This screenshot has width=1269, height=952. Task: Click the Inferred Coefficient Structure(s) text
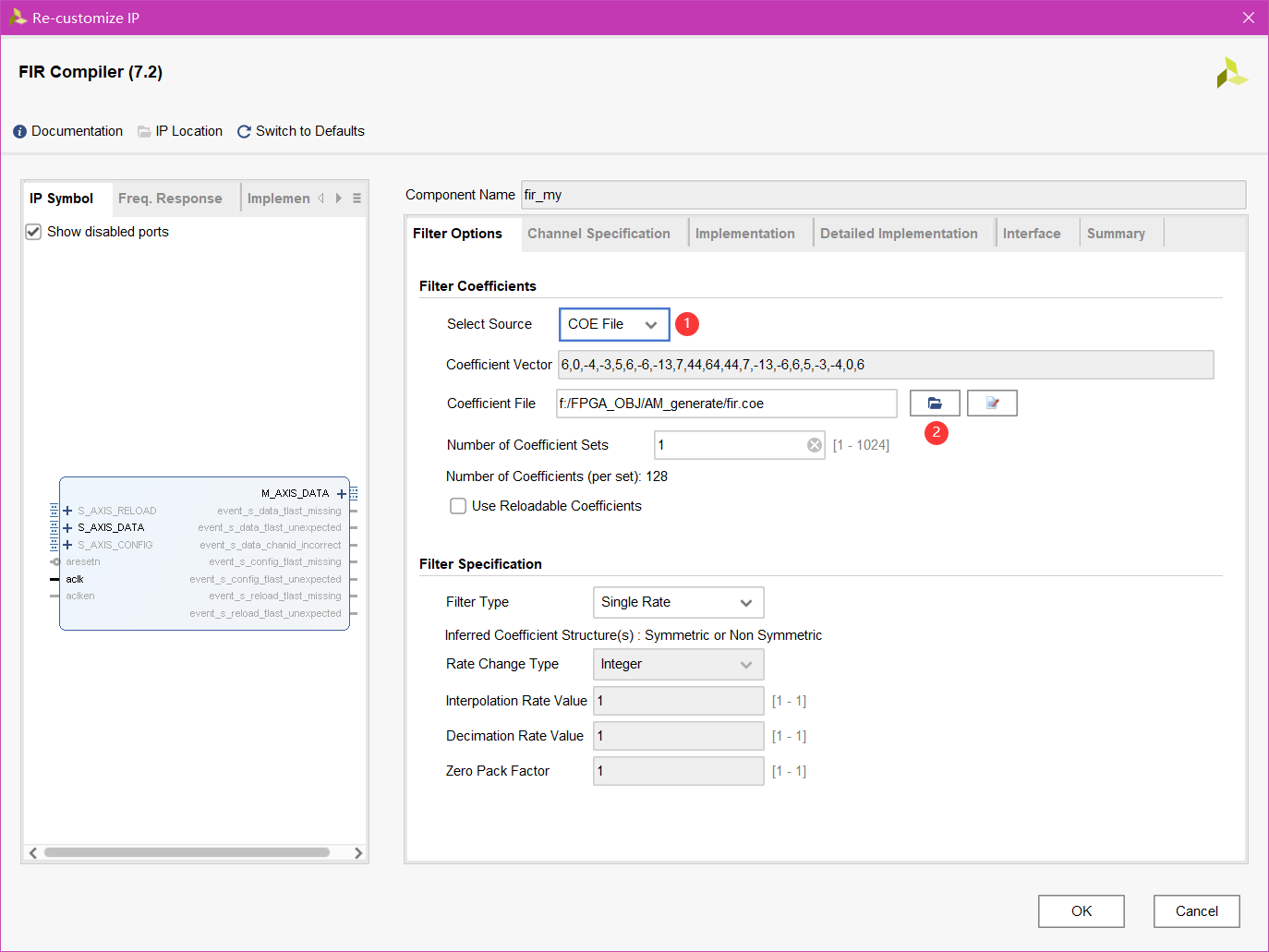click(x=634, y=635)
